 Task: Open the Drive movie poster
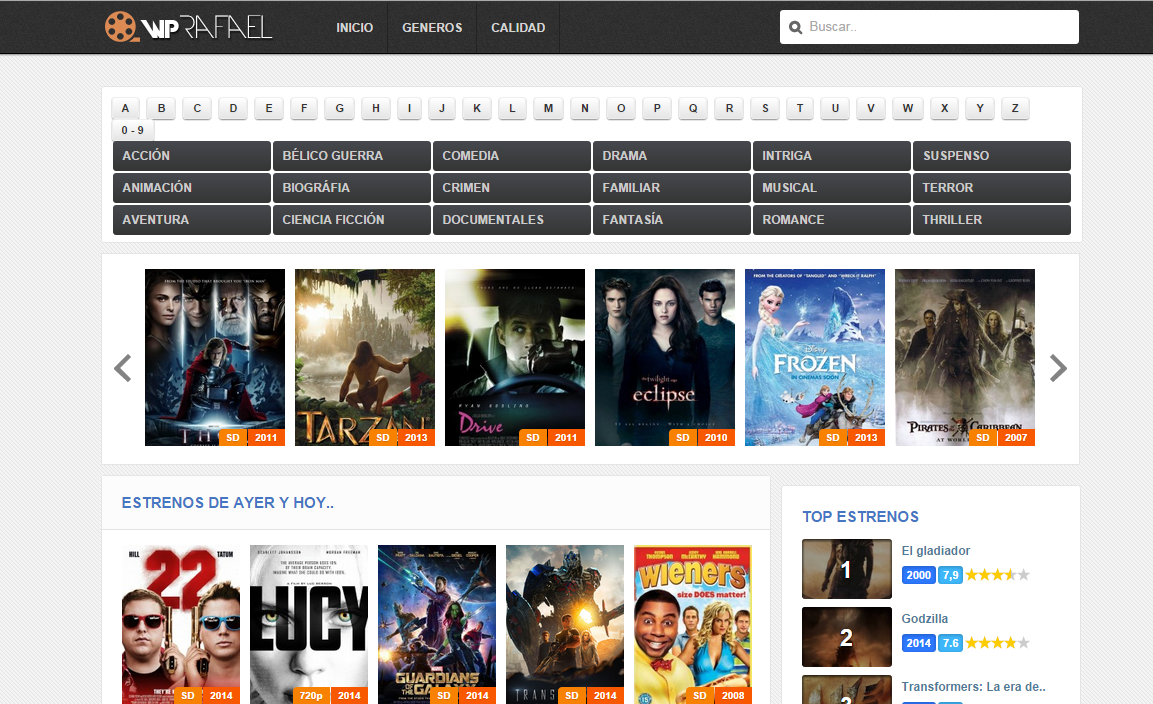pos(515,358)
